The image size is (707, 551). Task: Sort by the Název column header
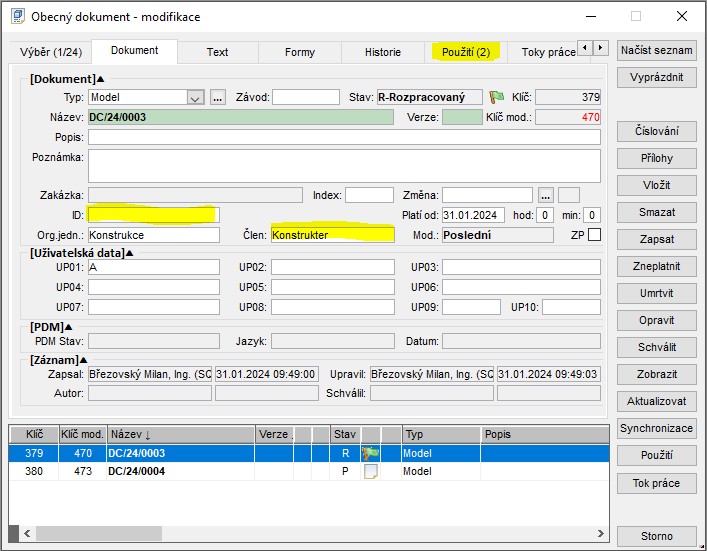point(181,434)
